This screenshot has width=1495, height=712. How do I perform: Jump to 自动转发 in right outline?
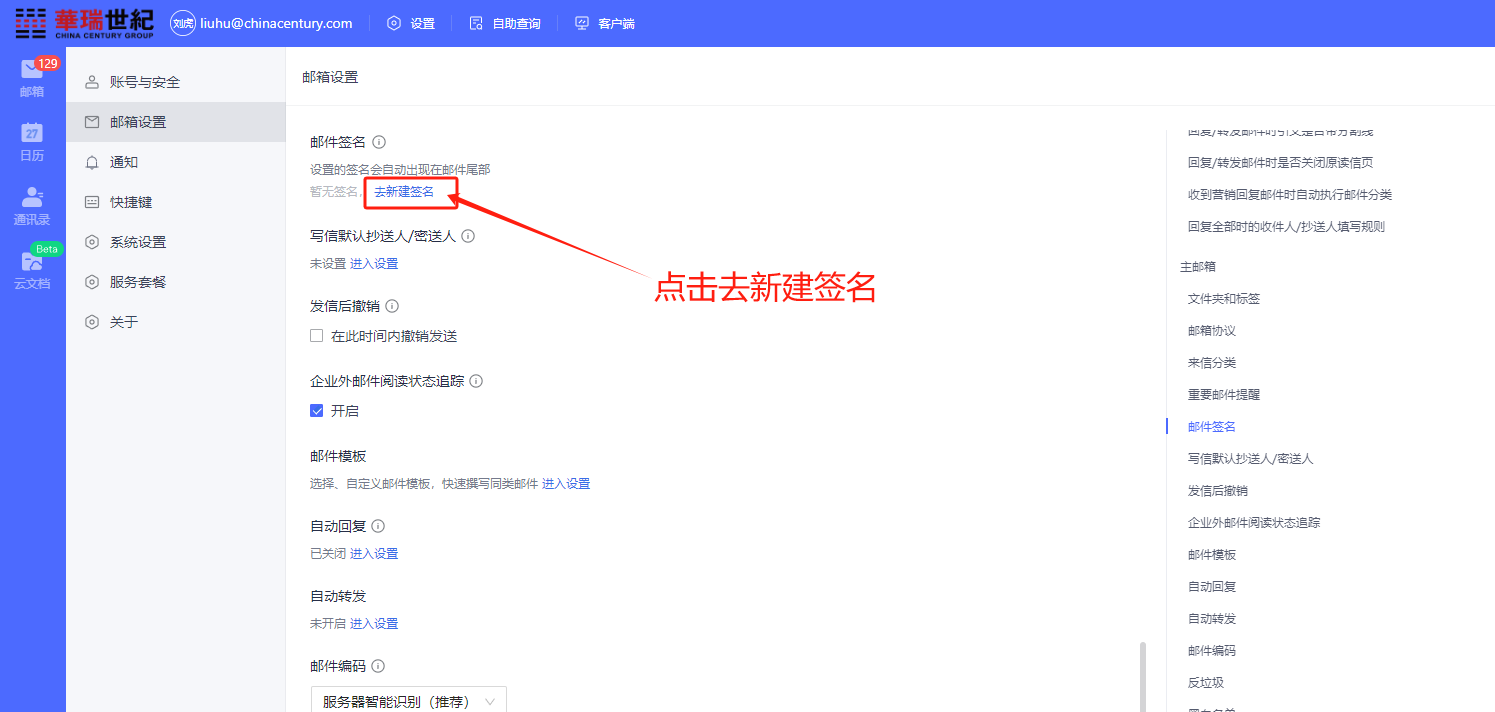[x=1212, y=618]
